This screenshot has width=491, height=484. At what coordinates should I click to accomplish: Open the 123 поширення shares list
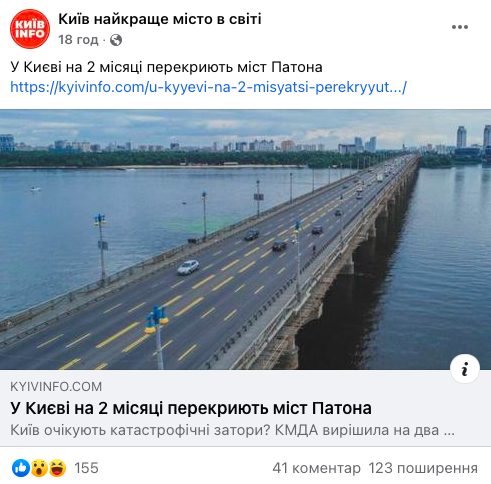[423, 468]
